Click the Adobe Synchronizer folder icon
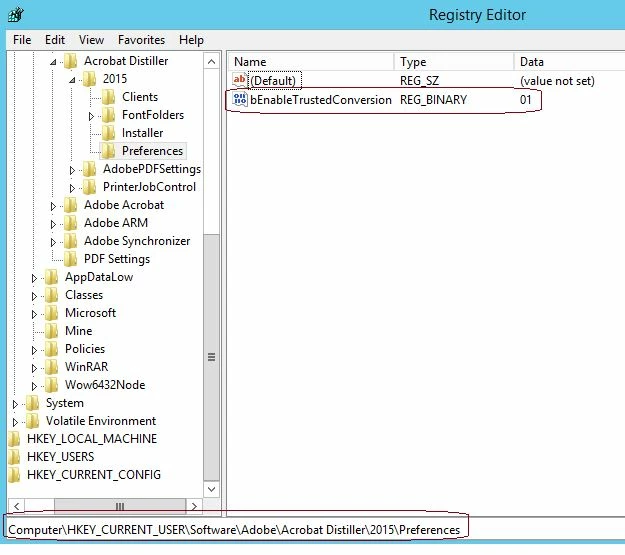The height and width of the screenshot is (555, 625). (71, 241)
